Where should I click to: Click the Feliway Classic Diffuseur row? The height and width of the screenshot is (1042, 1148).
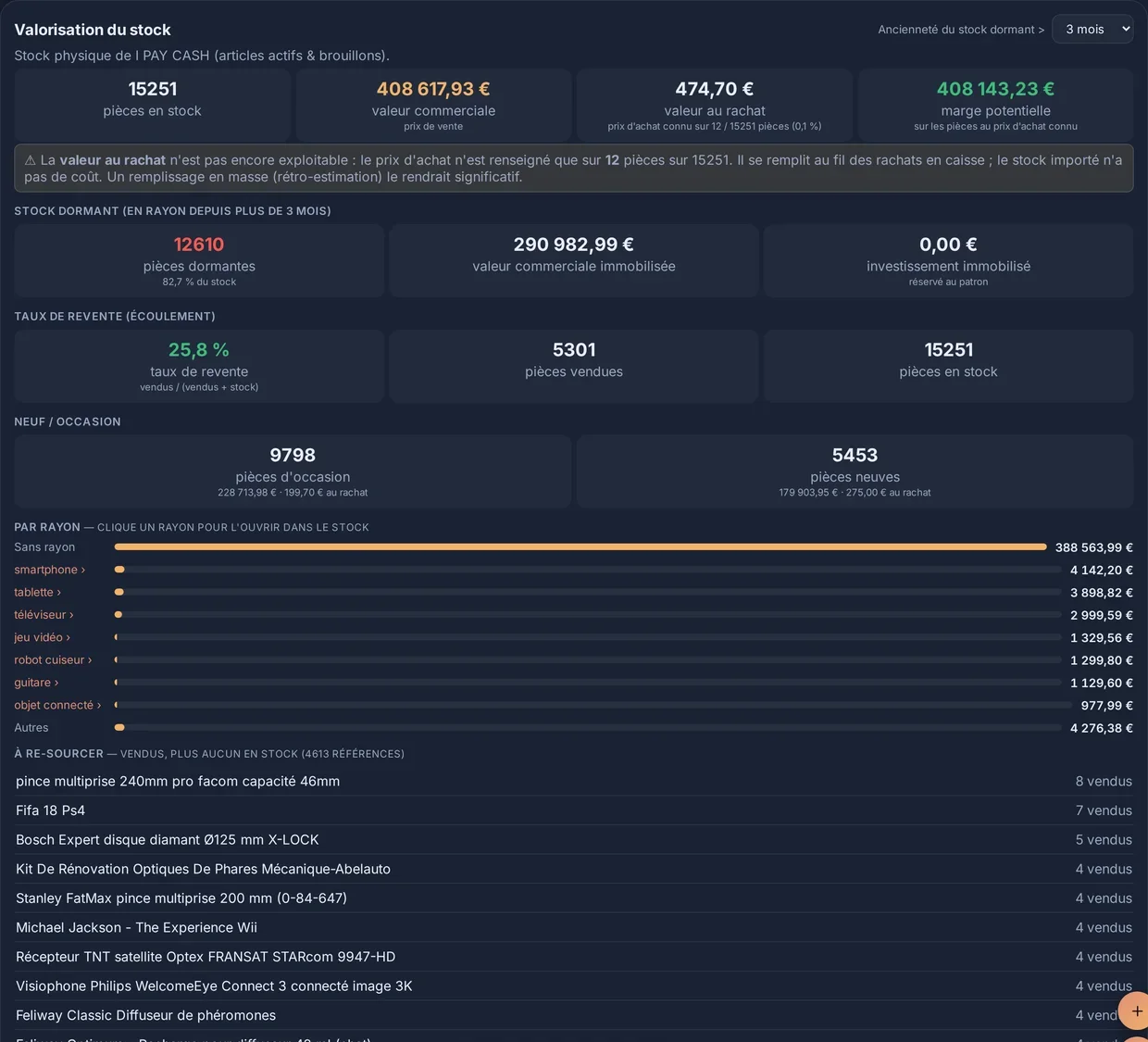point(574,1015)
